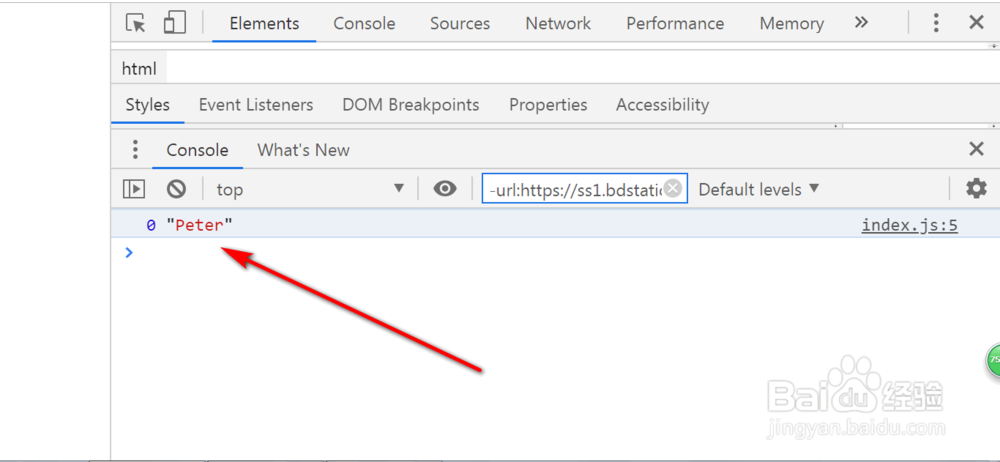Clear the console with the ban icon

point(176,189)
